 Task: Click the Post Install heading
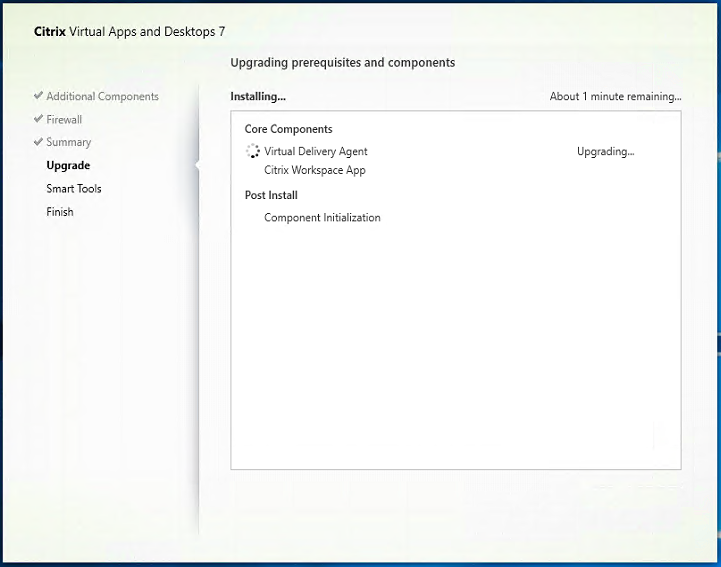271,195
